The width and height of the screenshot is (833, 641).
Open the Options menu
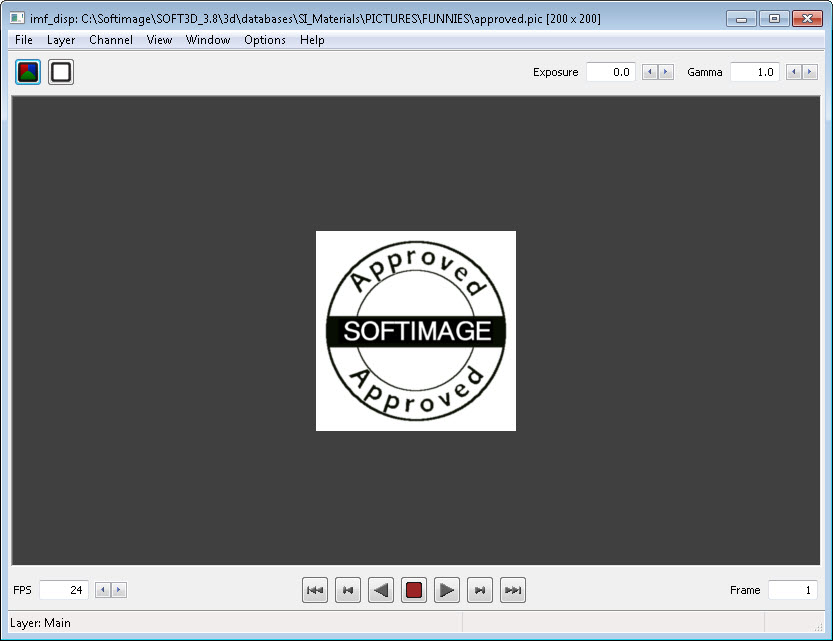(264, 40)
